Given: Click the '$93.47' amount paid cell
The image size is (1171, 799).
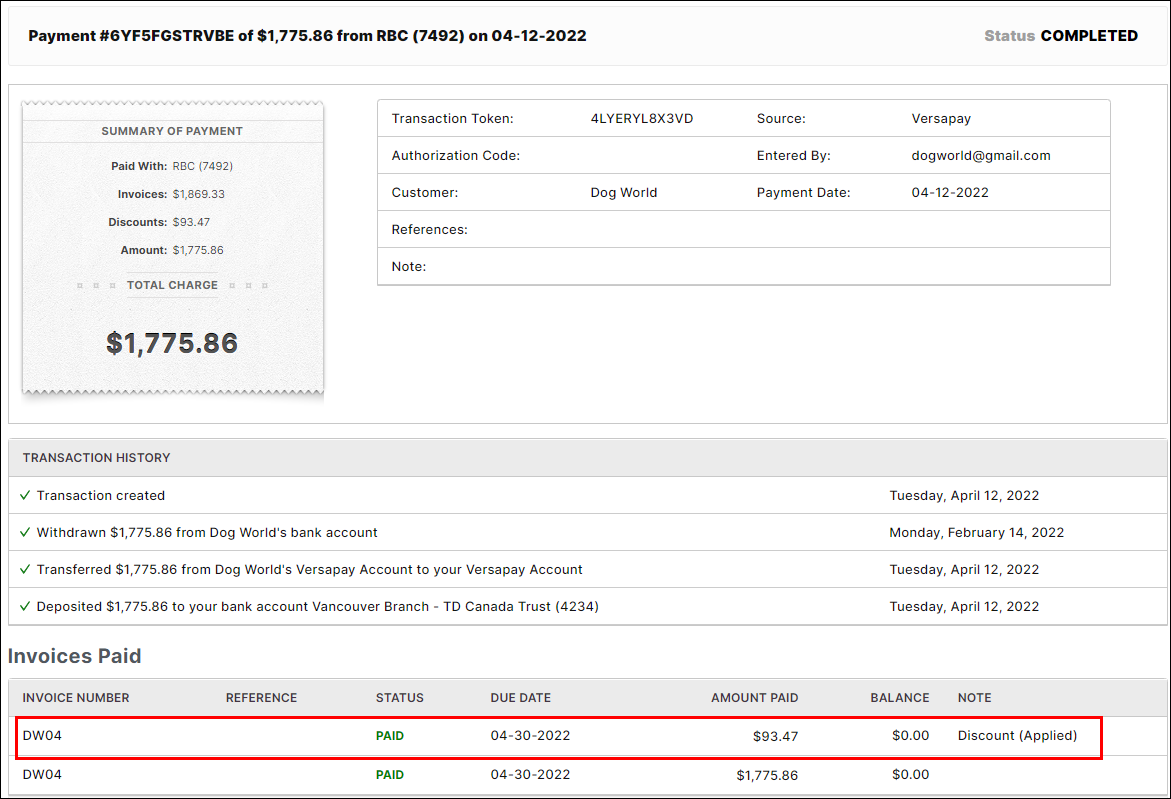Looking at the screenshot, I should pos(775,736).
